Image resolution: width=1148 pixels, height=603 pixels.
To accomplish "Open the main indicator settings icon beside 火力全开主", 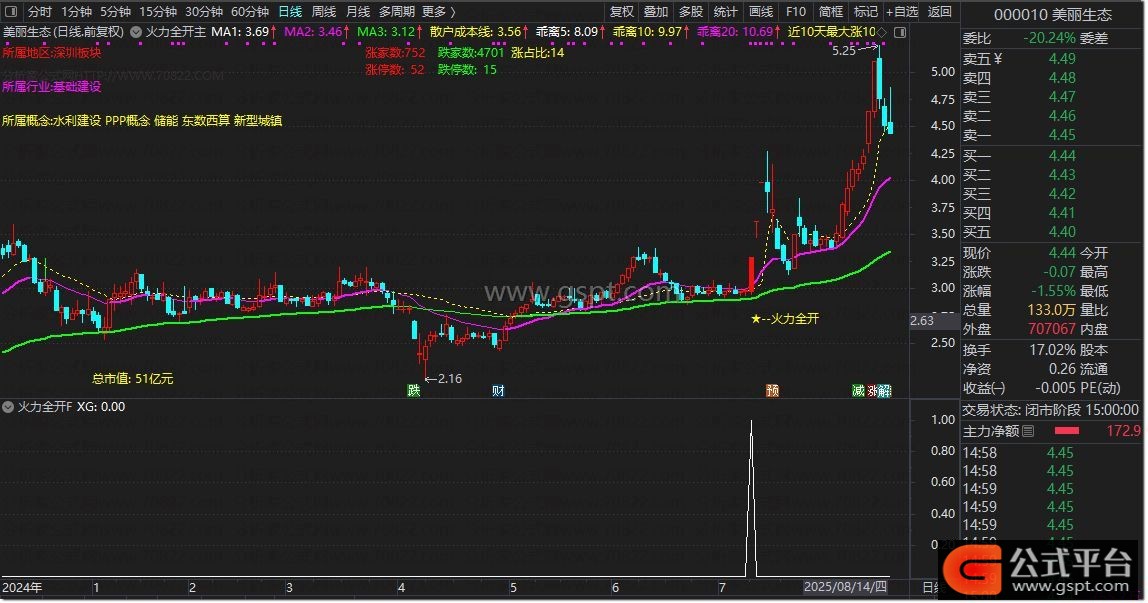I will click(136, 32).
